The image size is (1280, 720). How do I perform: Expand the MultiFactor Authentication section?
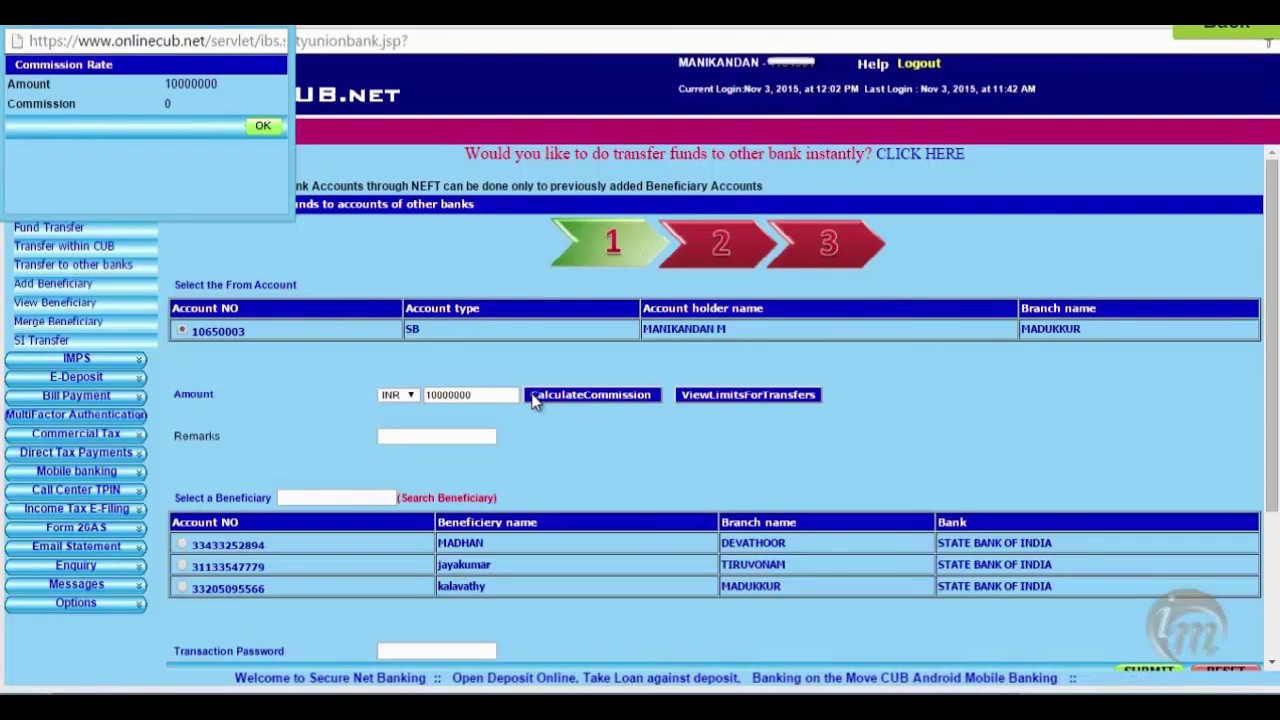pos(76,415)
